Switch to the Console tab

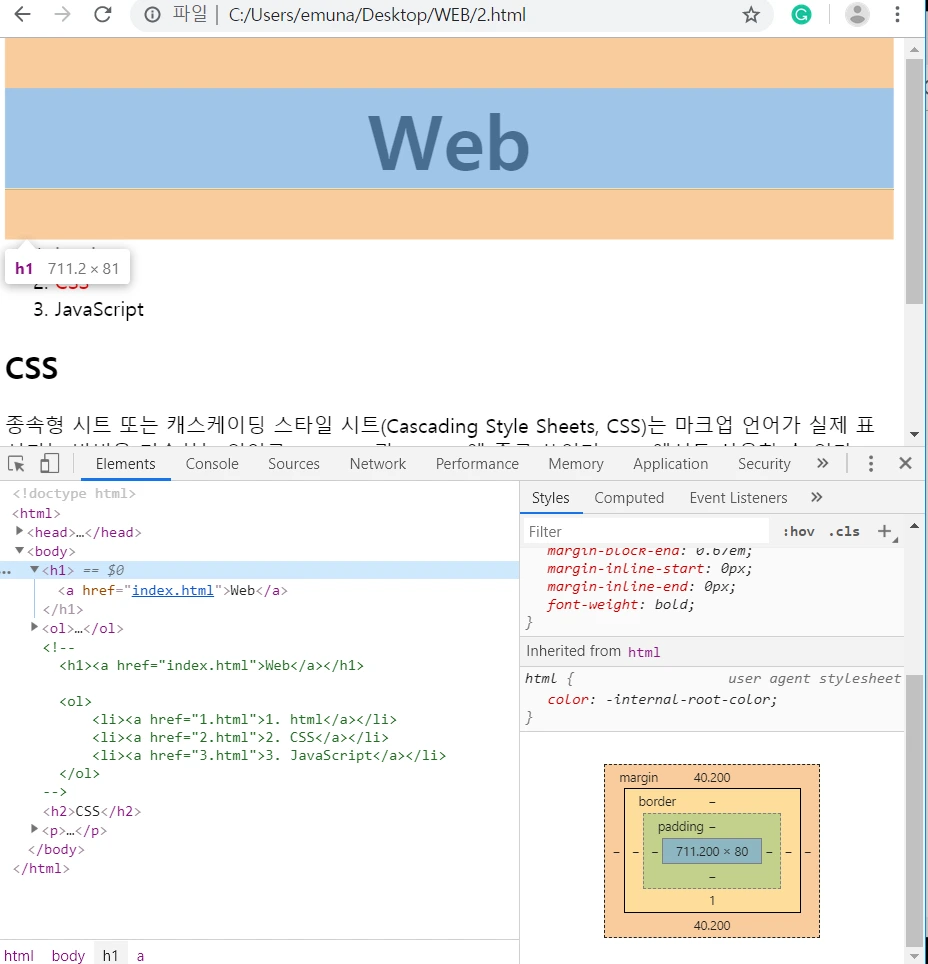(x=212, y=464)
